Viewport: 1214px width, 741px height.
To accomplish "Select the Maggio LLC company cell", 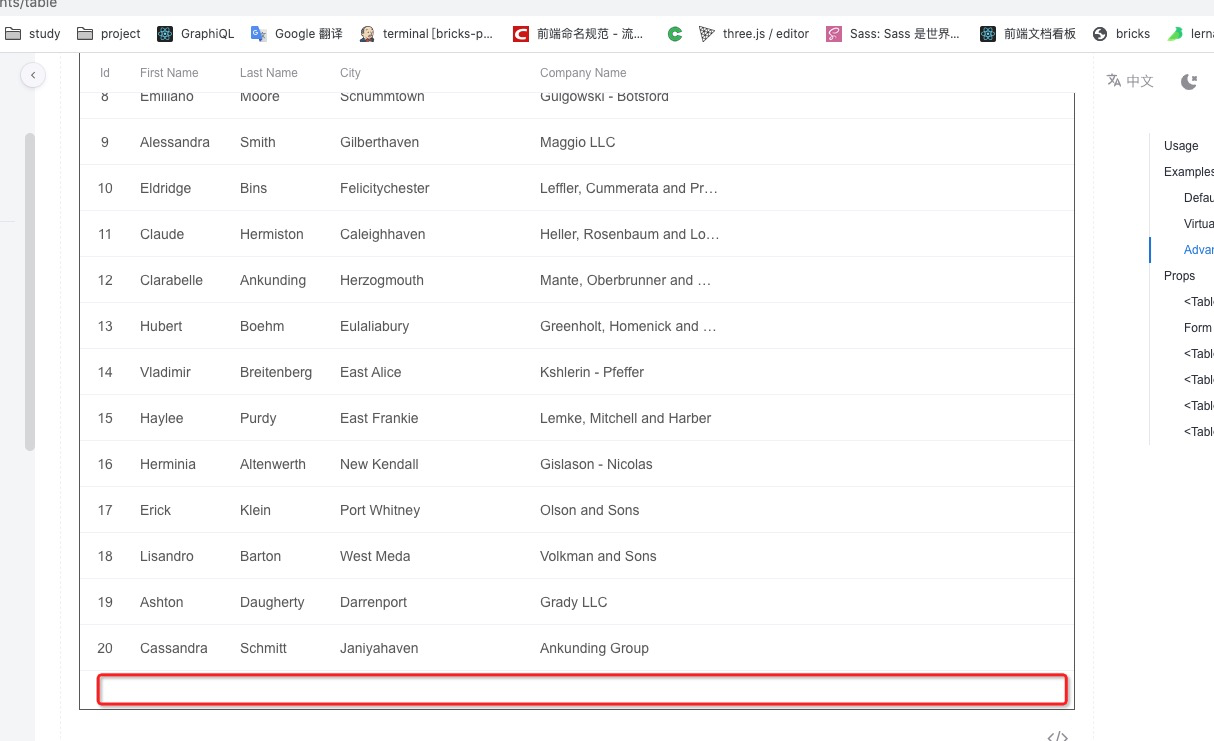I will [578, 142].
